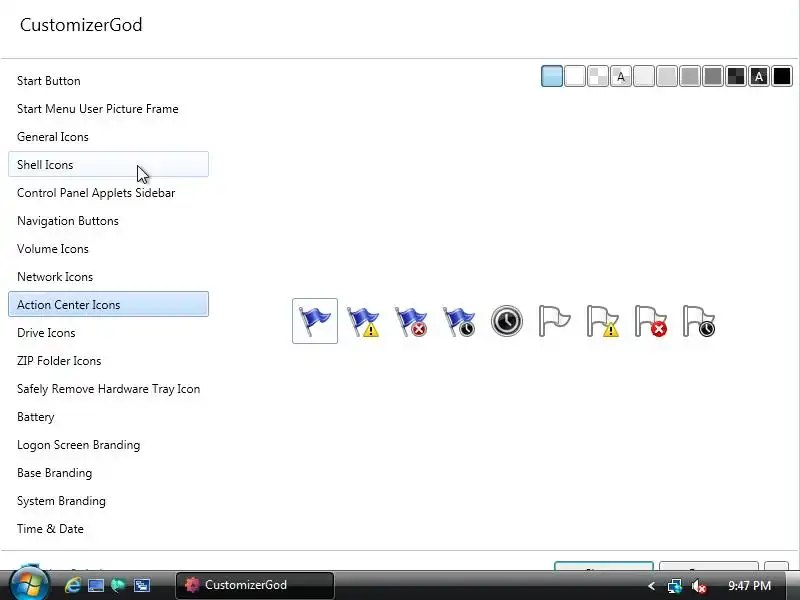Click Show Desktop quick launch icon
800x600 pixels.
pos(95,585)
